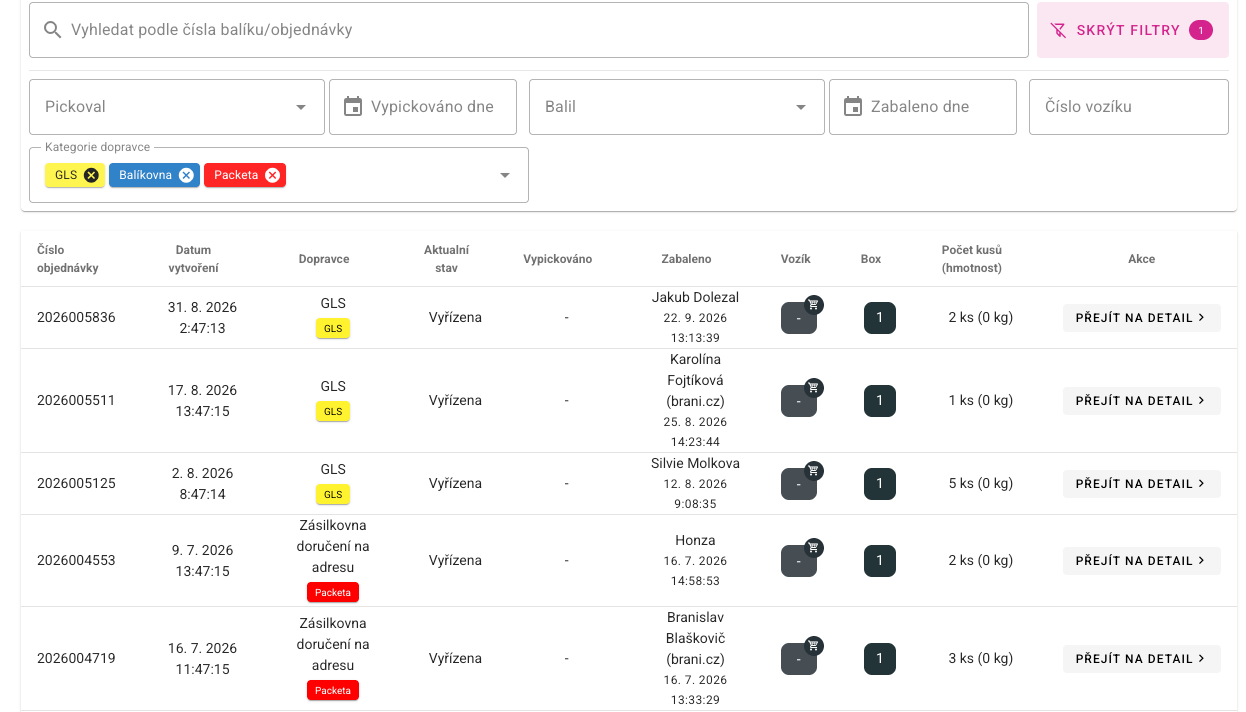This screenshot has width=1246, height=712.
Task: Hide filters with Skrýt filtry button
Action: click(x=1133, y=30)
